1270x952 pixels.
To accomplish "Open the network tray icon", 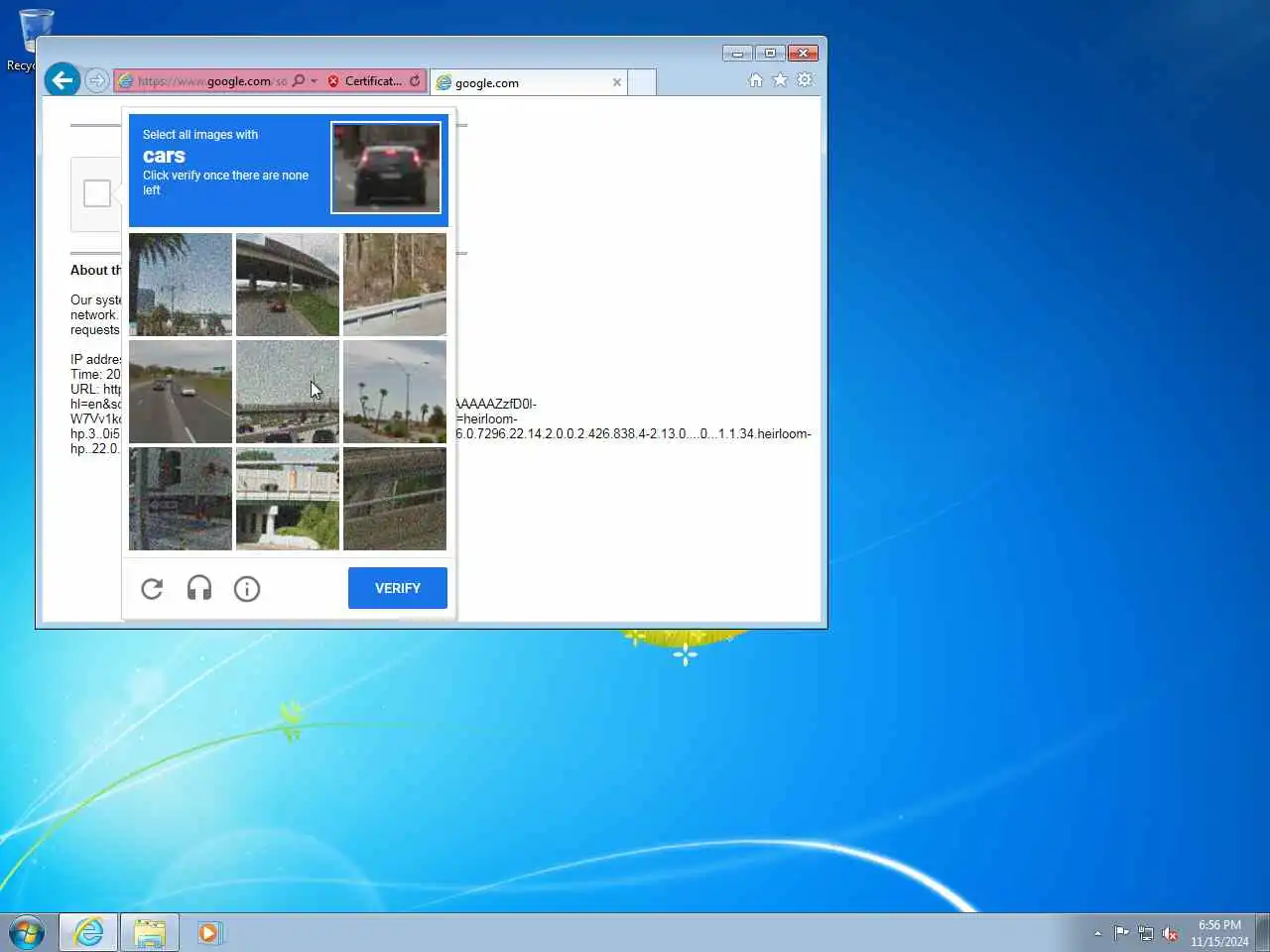I will pyautogui.click(x=1146, y=933).
